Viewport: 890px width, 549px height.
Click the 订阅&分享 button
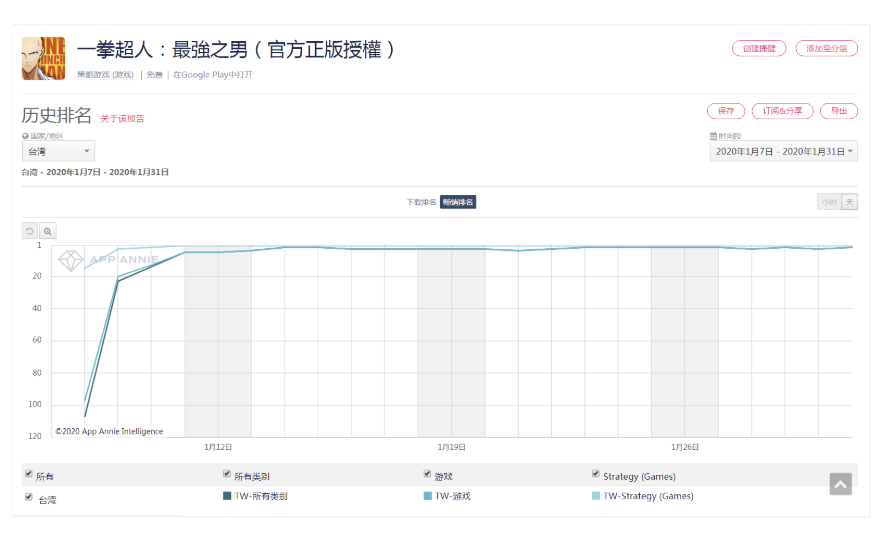[x=782, y=111]
